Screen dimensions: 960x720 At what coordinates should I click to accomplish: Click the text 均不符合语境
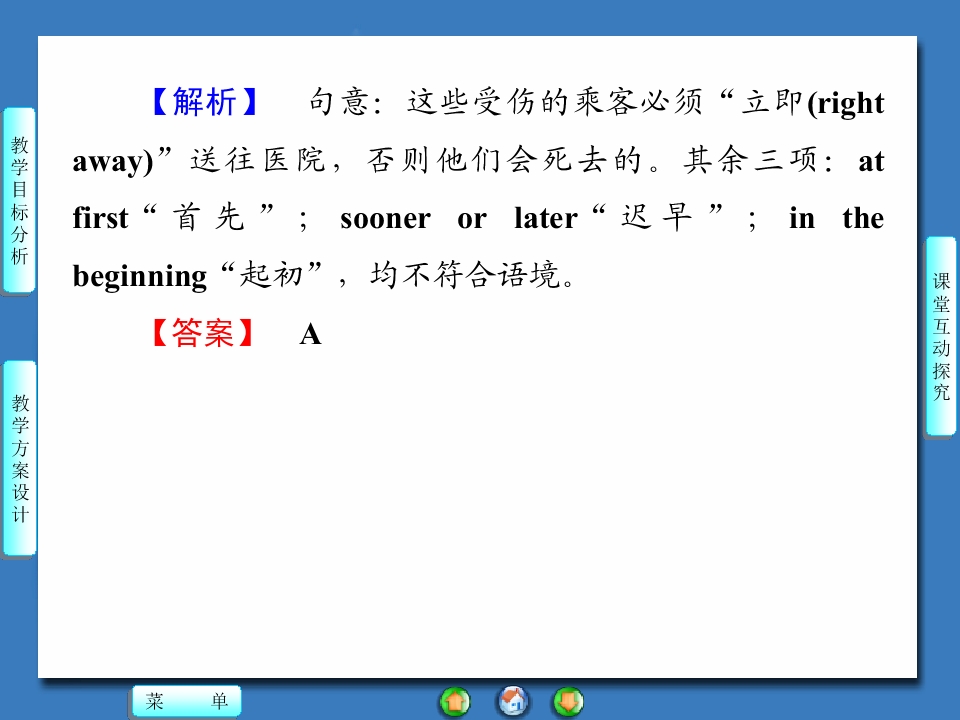pyautogui.click(x=465, y=275)
